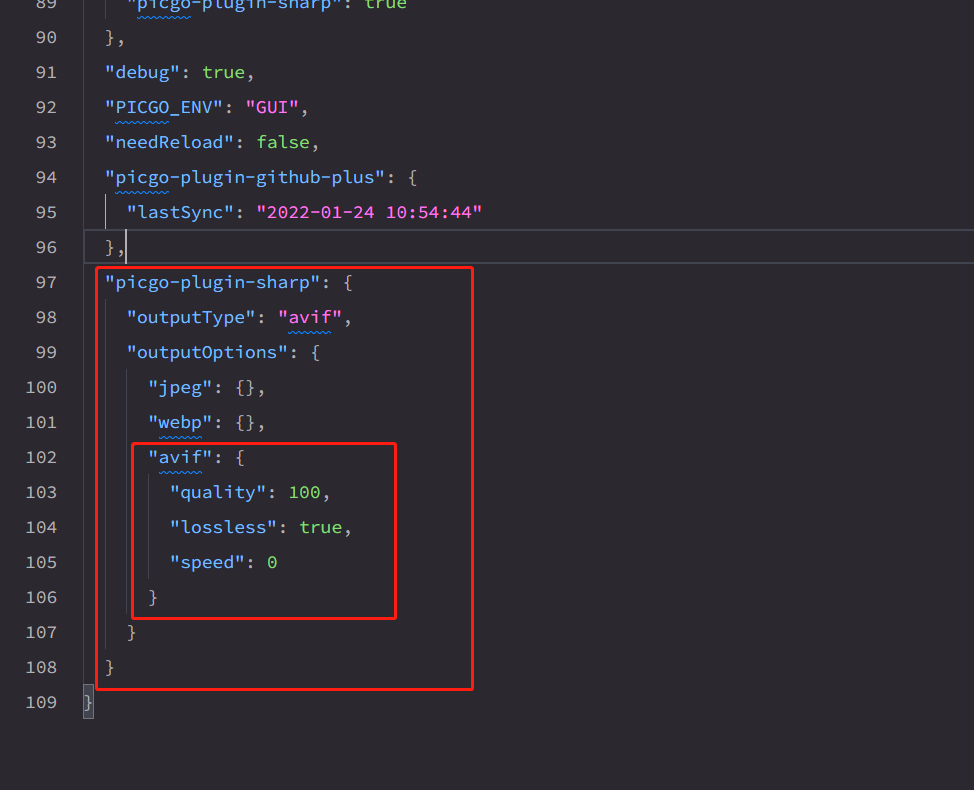The height and width of the screenshot is (790, 974).
Task: Click the false value of needReload
Action: [283, 143]
